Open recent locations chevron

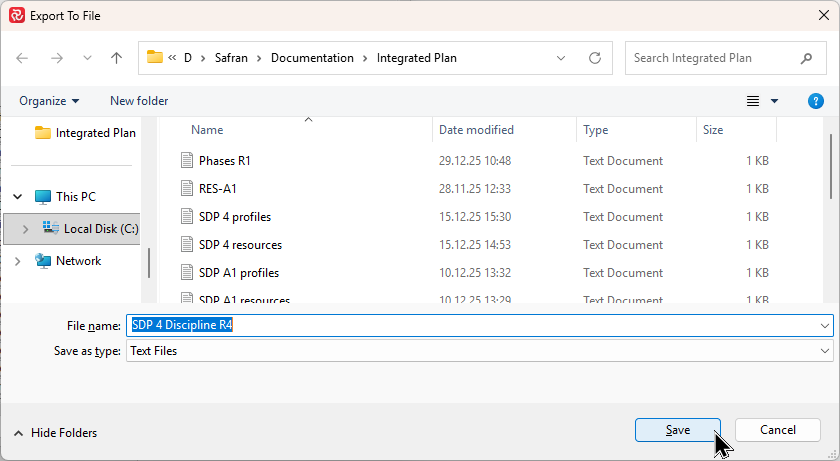pyautogui.click(x=87, y=58)
